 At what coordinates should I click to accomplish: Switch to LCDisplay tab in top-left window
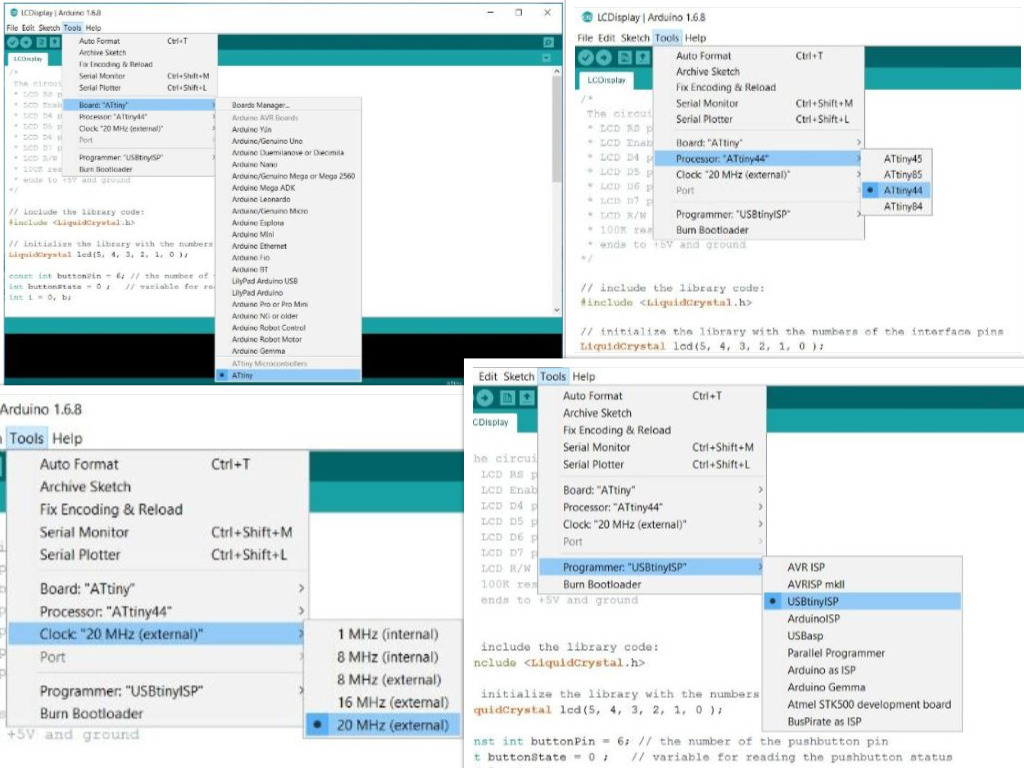pos(28,59)
